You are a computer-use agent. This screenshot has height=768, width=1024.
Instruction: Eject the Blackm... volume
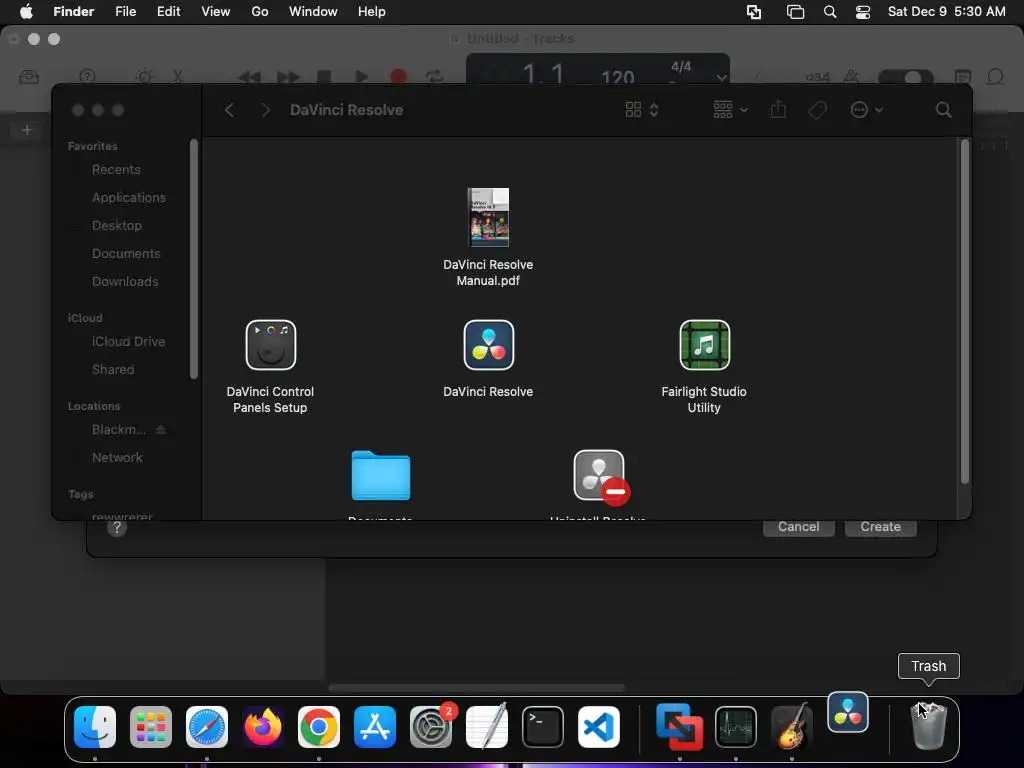click(x=161, y=429)
